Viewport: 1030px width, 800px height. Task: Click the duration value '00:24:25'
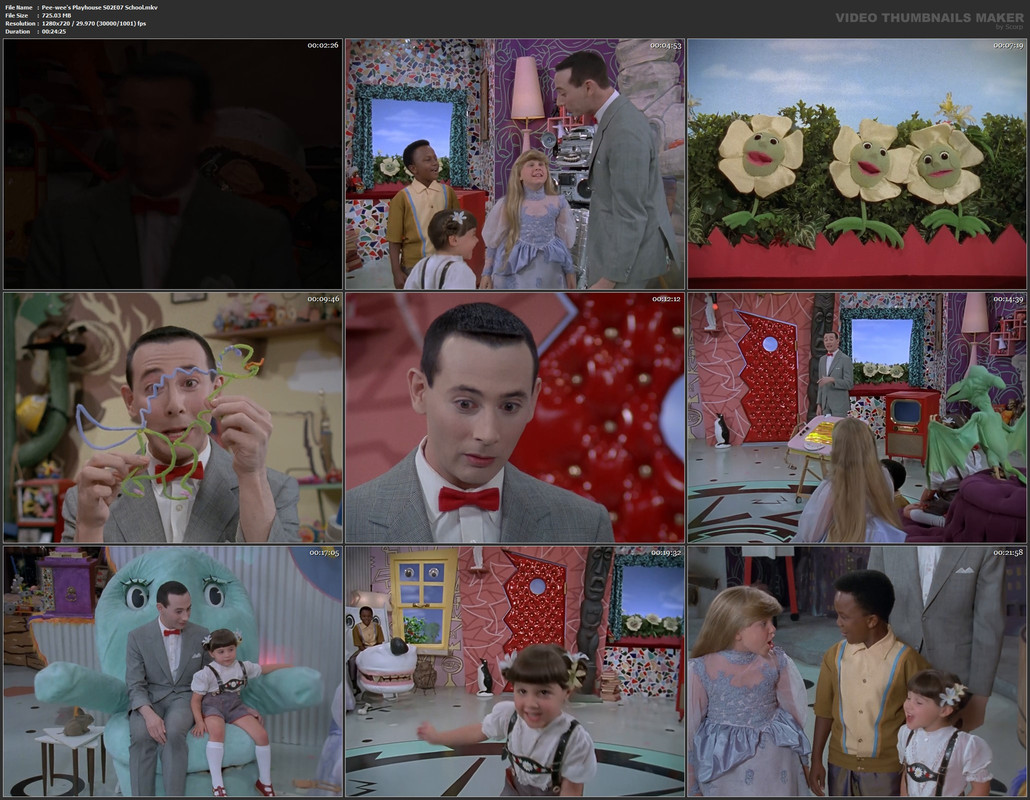pos(54,31)
